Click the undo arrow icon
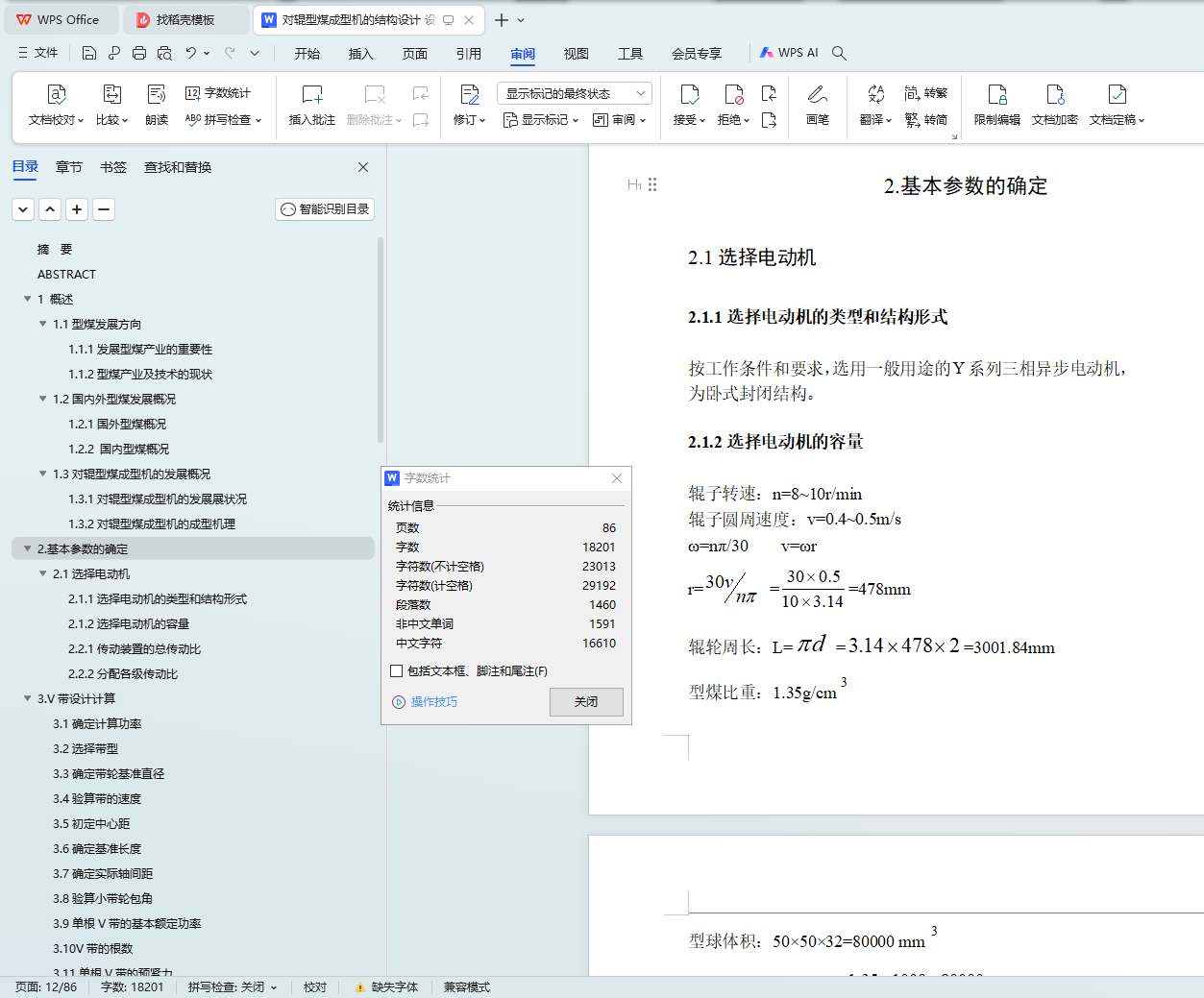Image resolution: width=1204 pixels, height=998 pixels. [x=191, y=53]
